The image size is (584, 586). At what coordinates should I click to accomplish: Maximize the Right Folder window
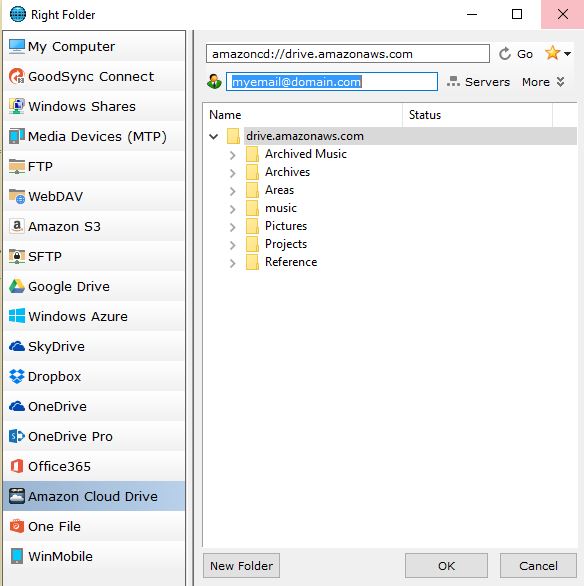[x=517, y=14]
